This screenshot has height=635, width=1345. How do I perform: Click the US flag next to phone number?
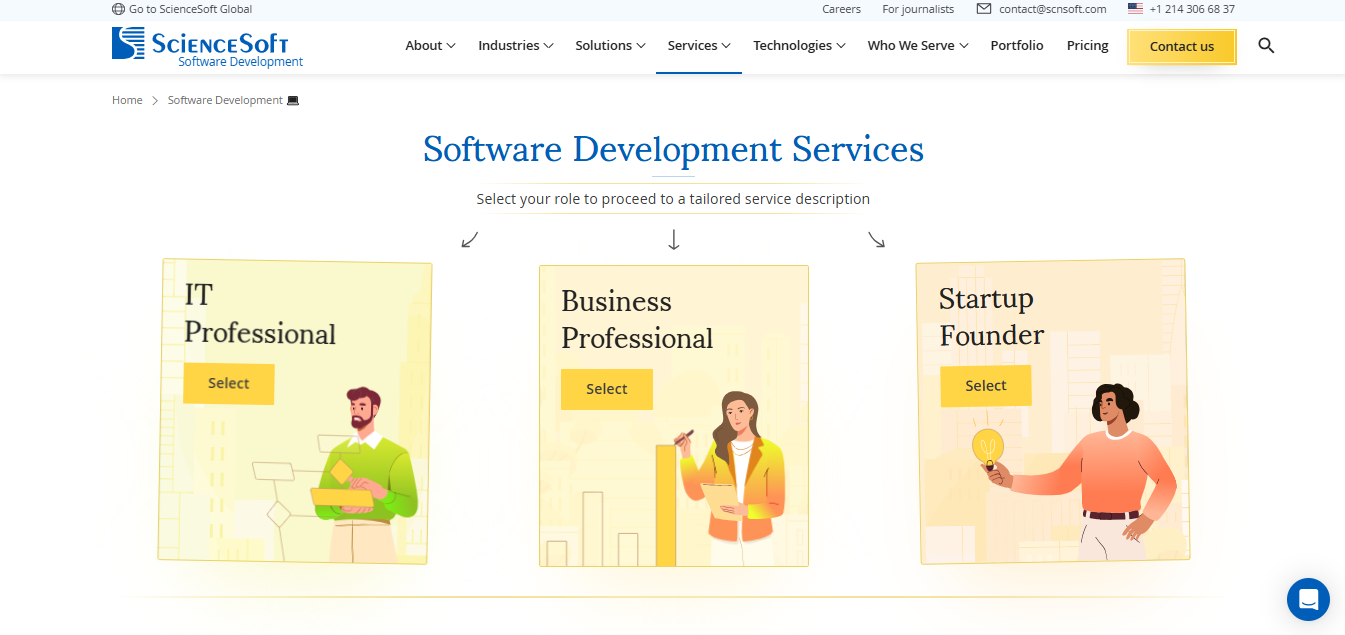click(x=1134, y=8)
